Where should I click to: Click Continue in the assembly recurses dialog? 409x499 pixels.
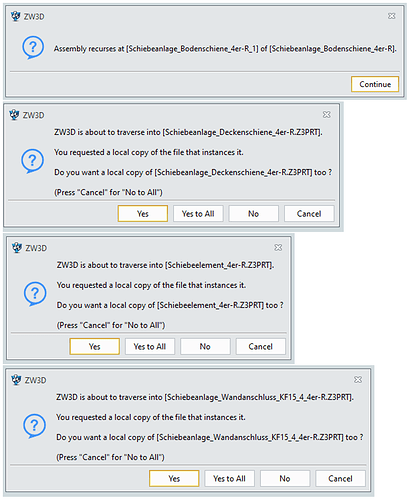point(375,84)
